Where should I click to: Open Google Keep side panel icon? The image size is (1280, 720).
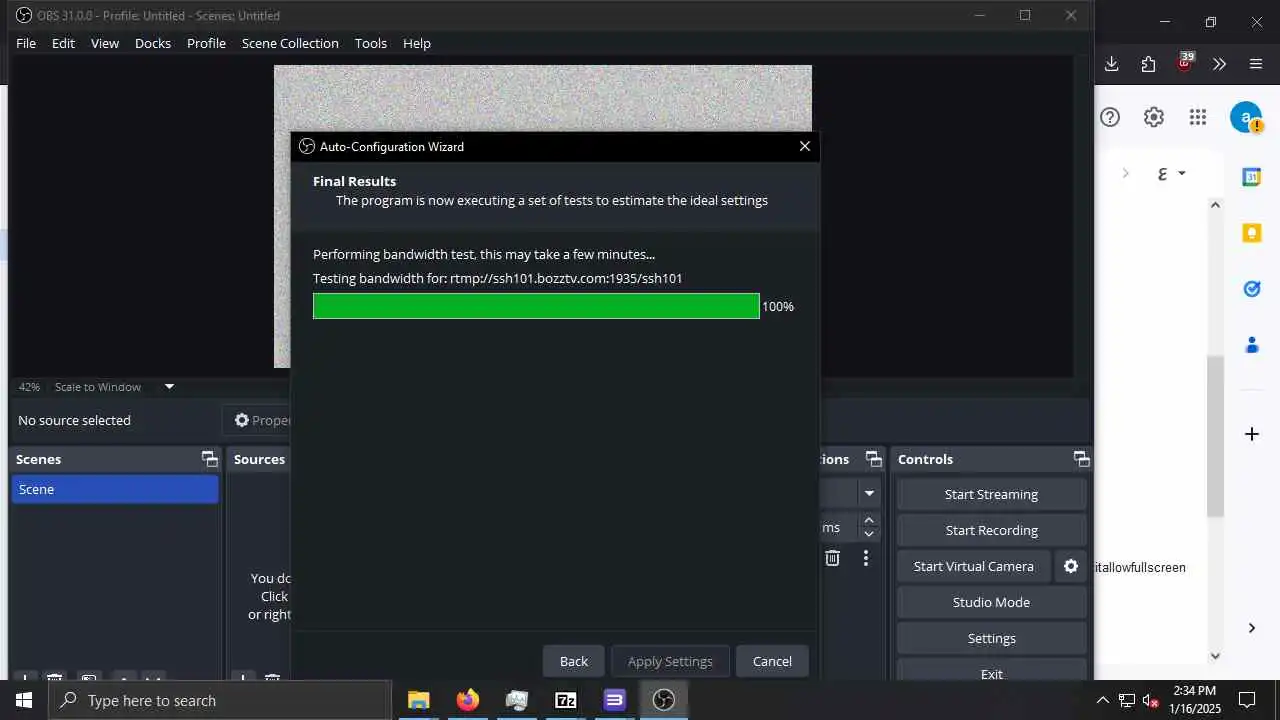[x=1251, y=233]
